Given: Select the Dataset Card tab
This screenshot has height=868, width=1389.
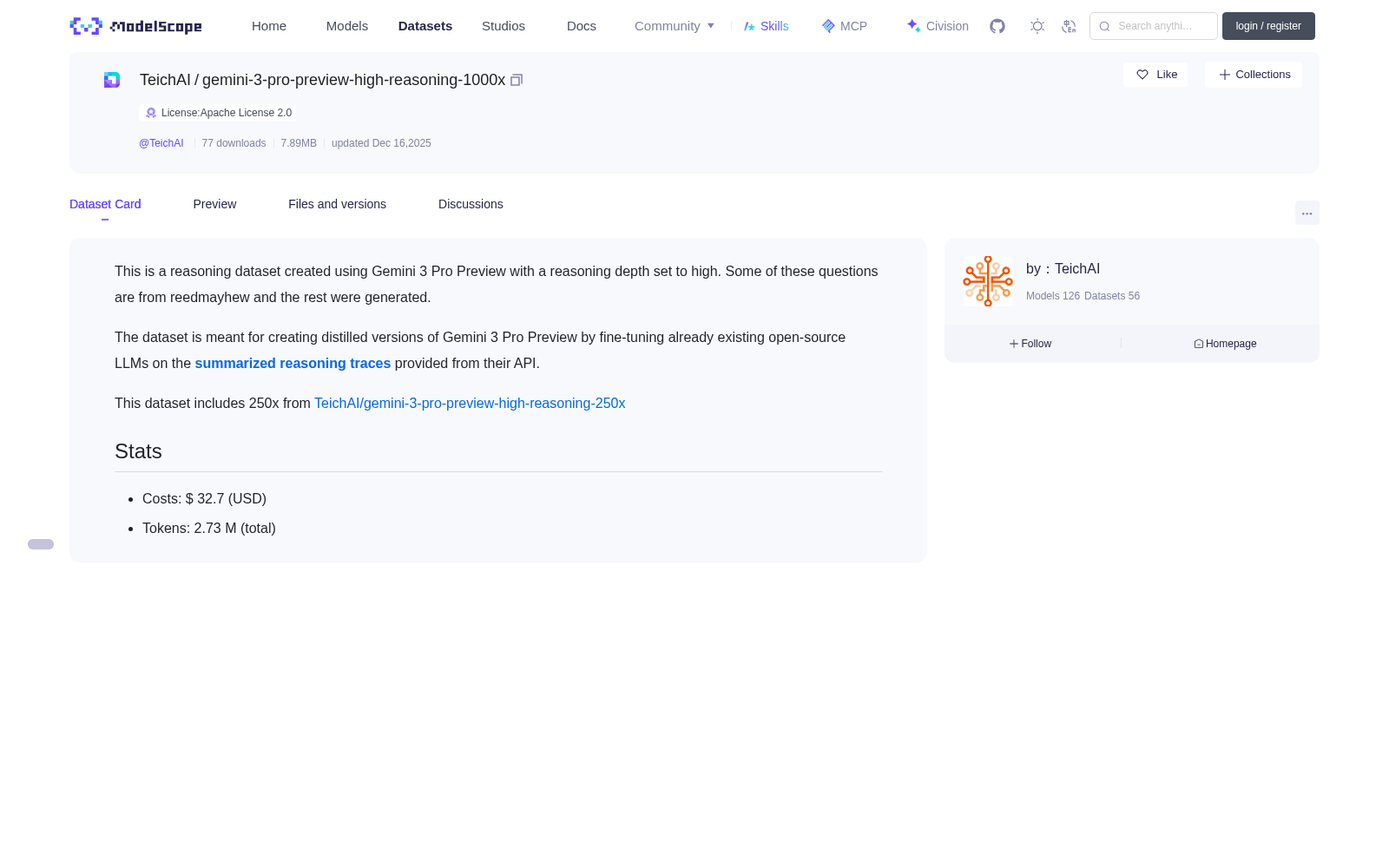Looking at the screenshot, I should click(x=105, y=204).
